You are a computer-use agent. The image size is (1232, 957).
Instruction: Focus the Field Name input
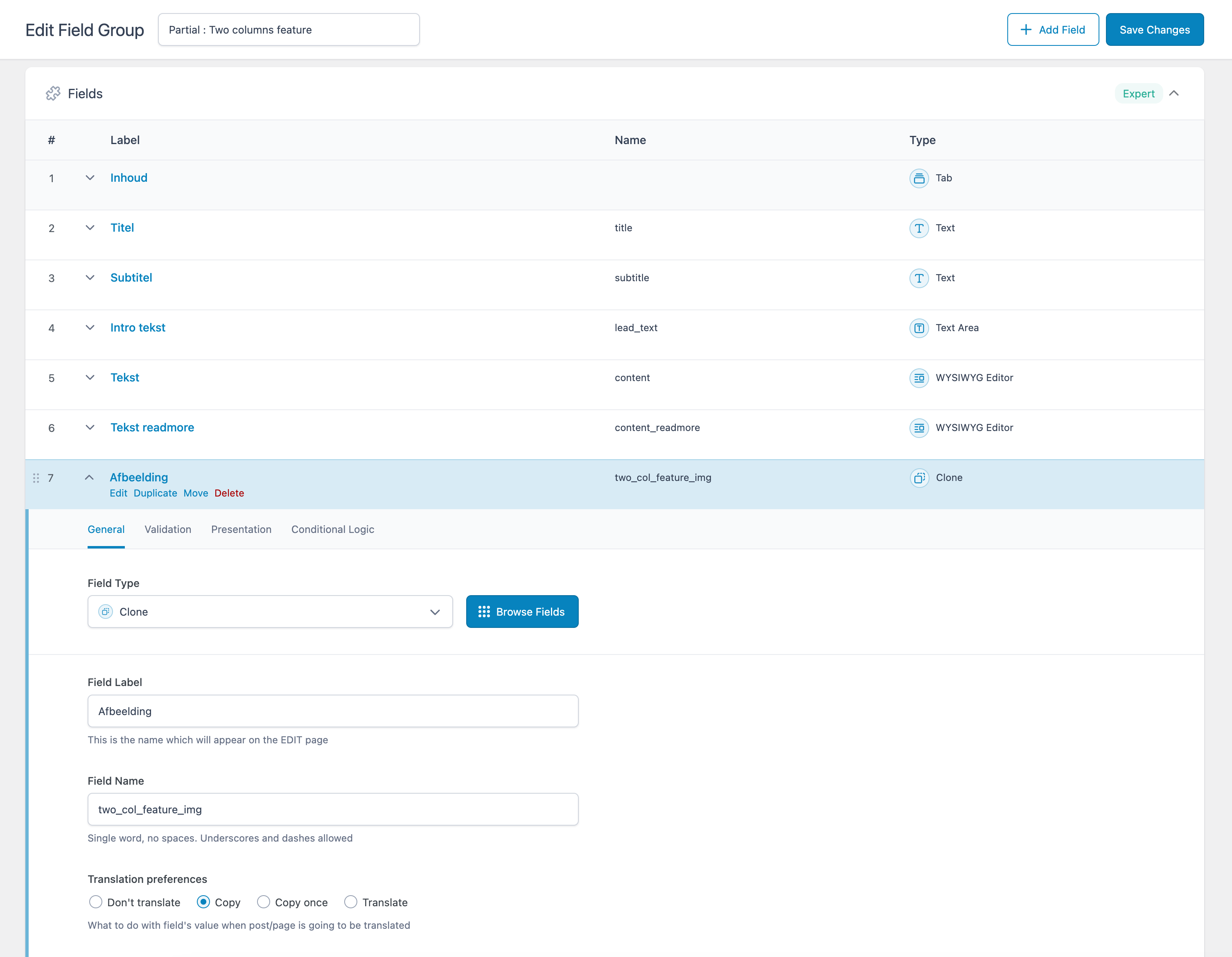click(x=333, y=809)
